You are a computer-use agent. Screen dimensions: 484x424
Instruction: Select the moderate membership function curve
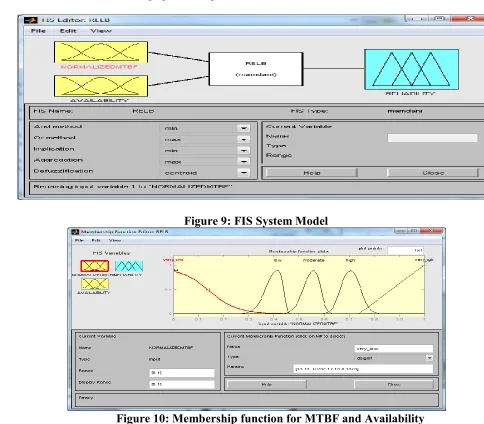point(313,271)
